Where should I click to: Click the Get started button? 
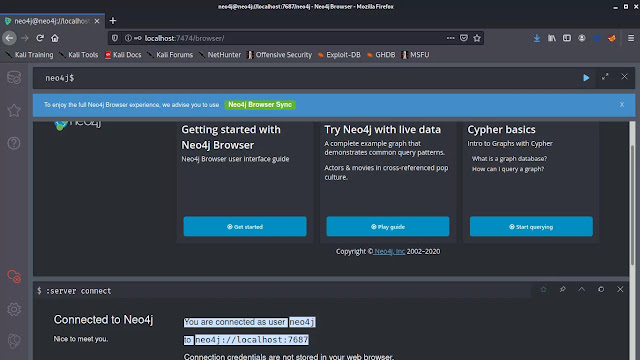tap(245, 227)
